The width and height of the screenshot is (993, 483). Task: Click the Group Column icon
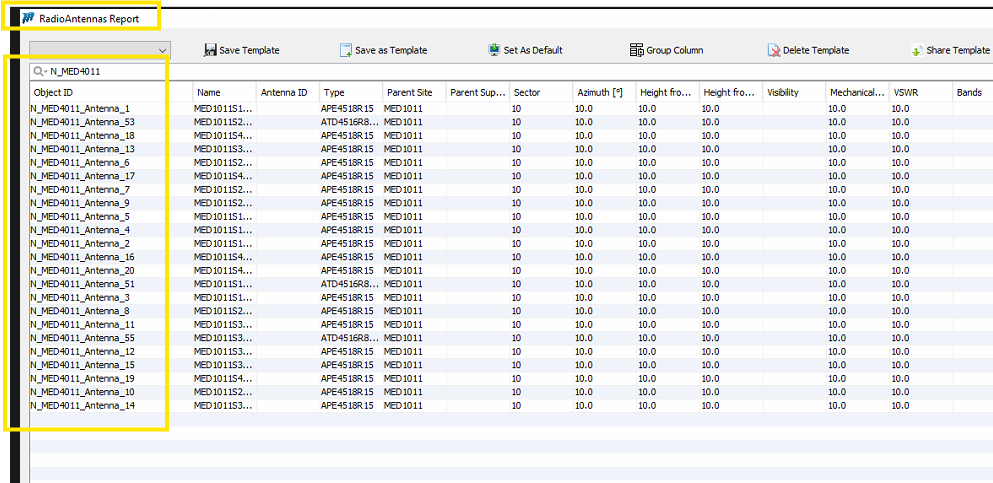[x=636, y=50]
